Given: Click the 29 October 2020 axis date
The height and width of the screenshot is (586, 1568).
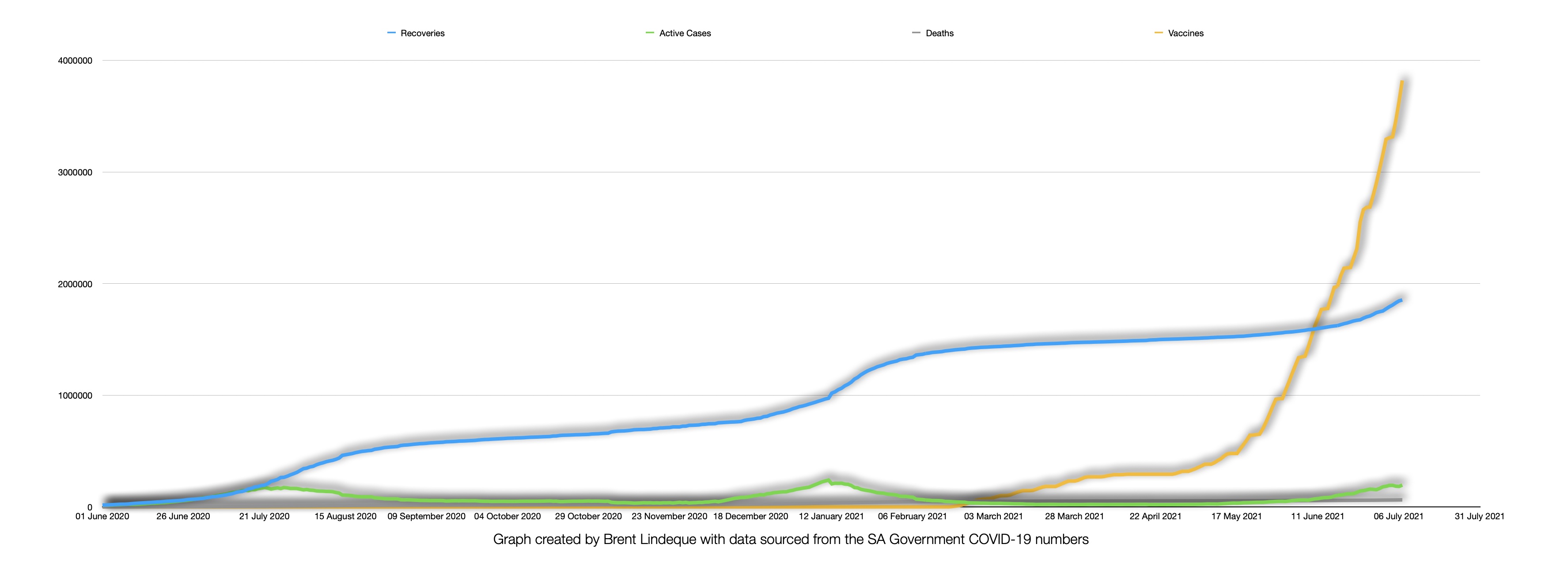Looking at the screenshot, I should 588,517.
